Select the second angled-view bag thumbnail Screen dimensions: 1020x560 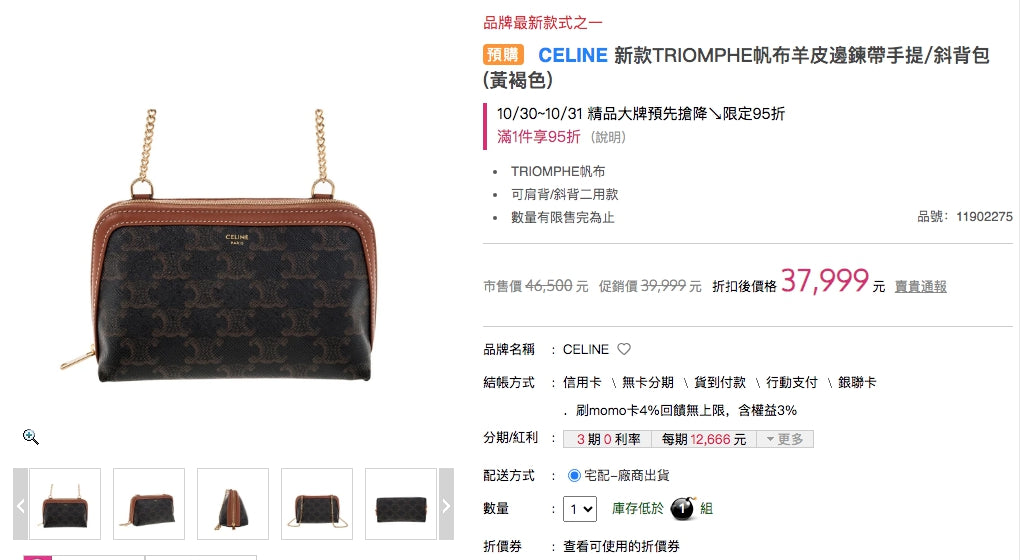(x=149, y=504)
